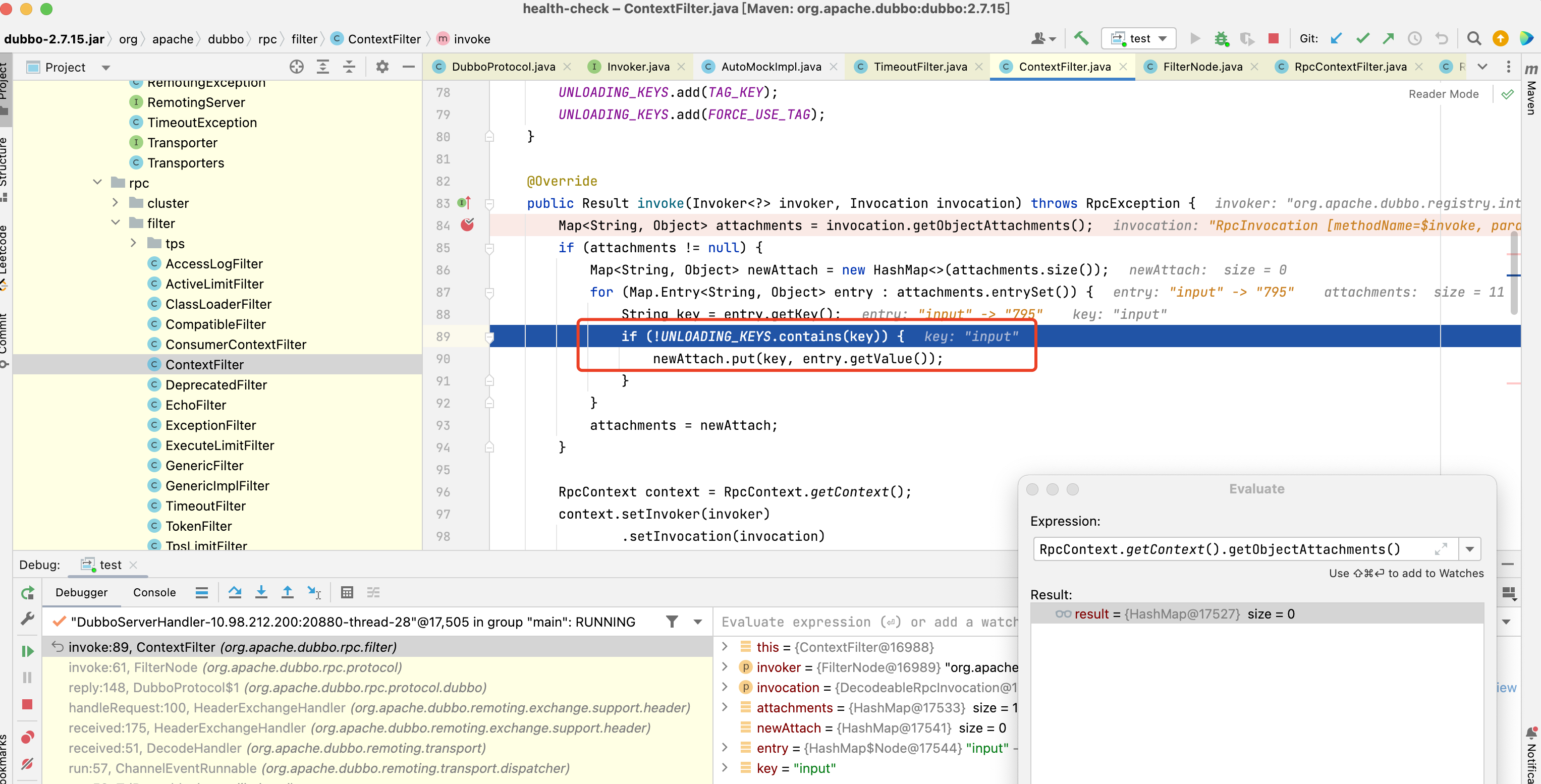Commit changes with Git checkmark
Image resolution: width=1541 pixels, height=784 pixels.
tap(1363, 38)
